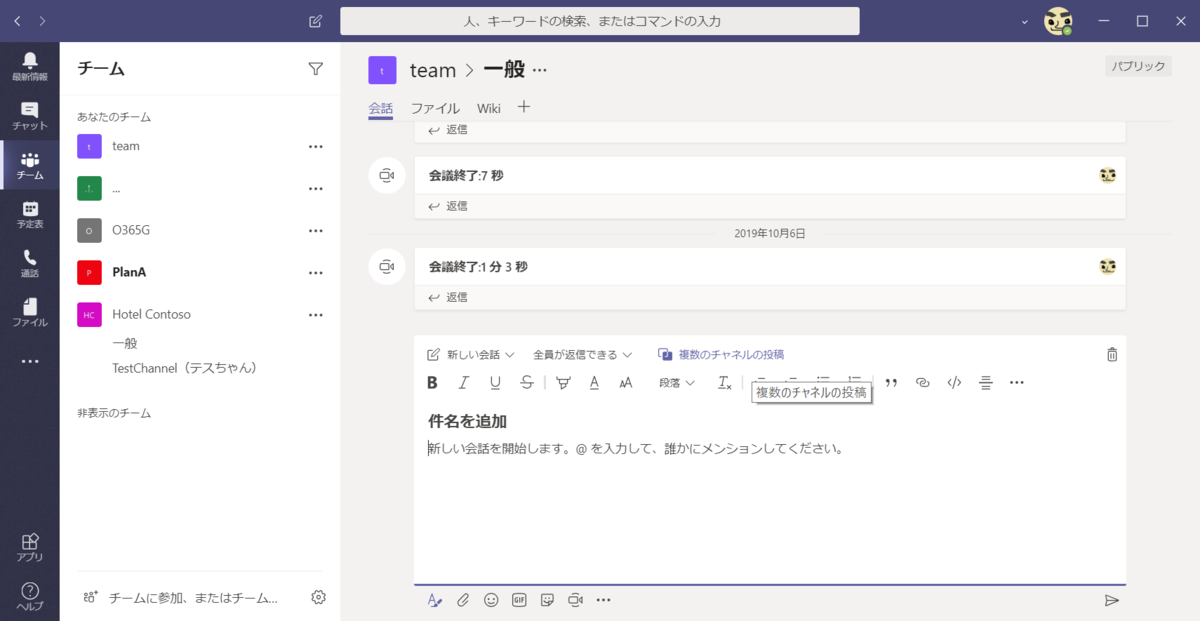
Task: Attach a file with the paperclip icon
Action: [x=462, y=599]
